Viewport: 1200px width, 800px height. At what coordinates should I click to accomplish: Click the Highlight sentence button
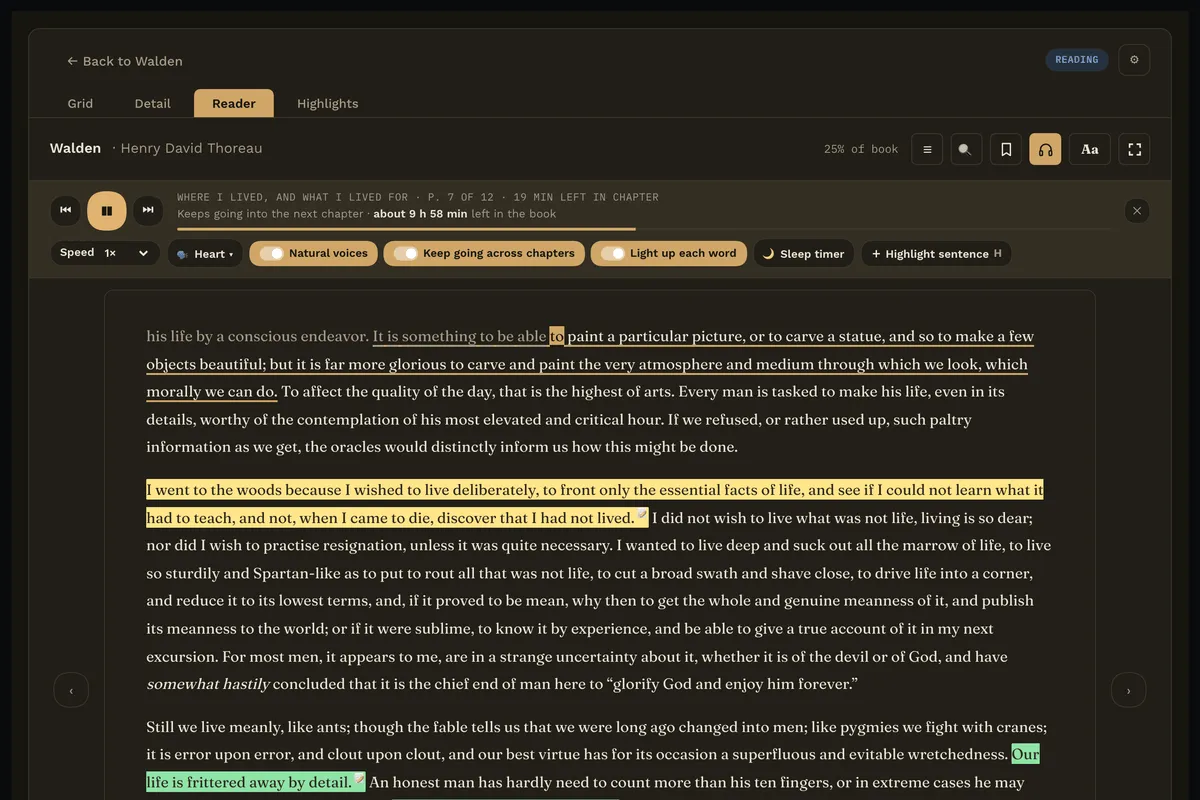936,254
